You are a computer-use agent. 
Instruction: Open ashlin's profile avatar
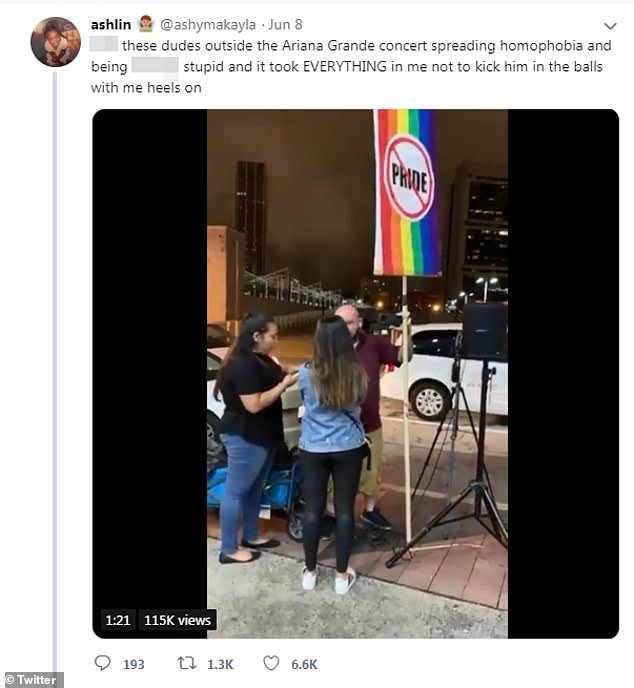[55, 42]
